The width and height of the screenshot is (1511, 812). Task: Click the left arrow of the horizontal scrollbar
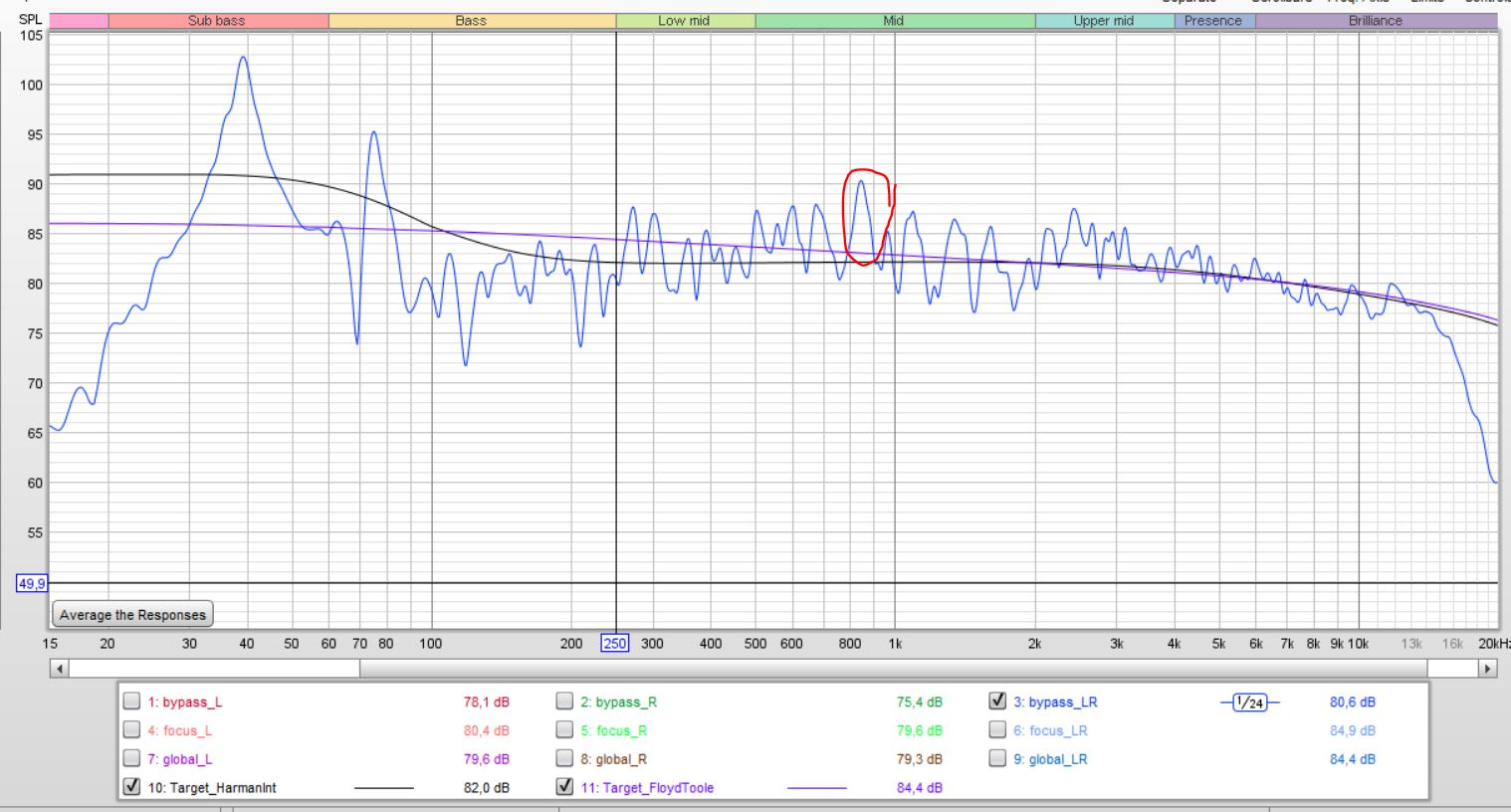coord(59,669)
